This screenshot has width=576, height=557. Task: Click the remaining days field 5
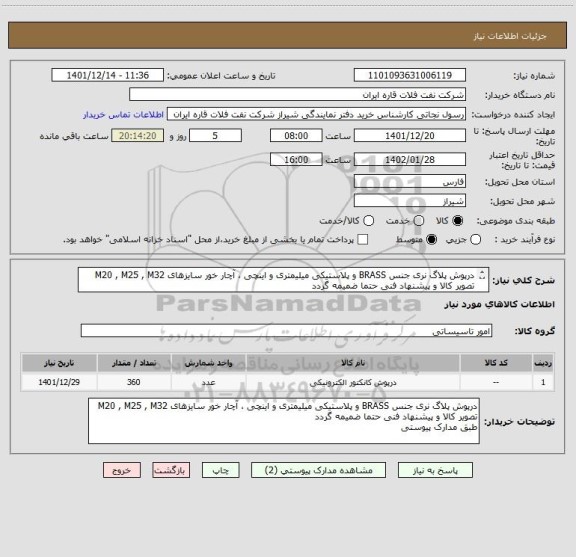pyautogui.click(x=215, y=136)
